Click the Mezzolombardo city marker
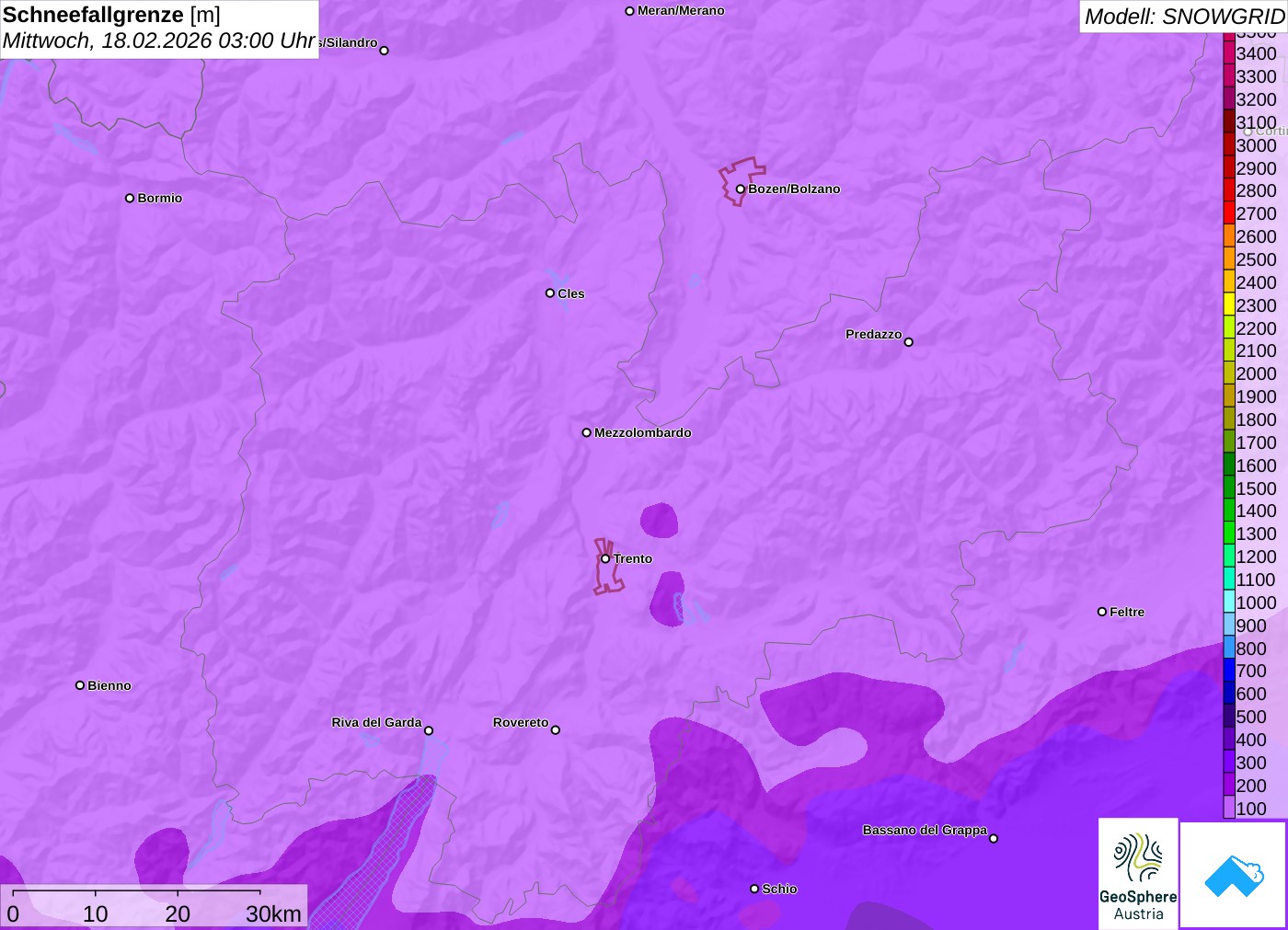Screen dimensions: 1288x930 (586, 432)
